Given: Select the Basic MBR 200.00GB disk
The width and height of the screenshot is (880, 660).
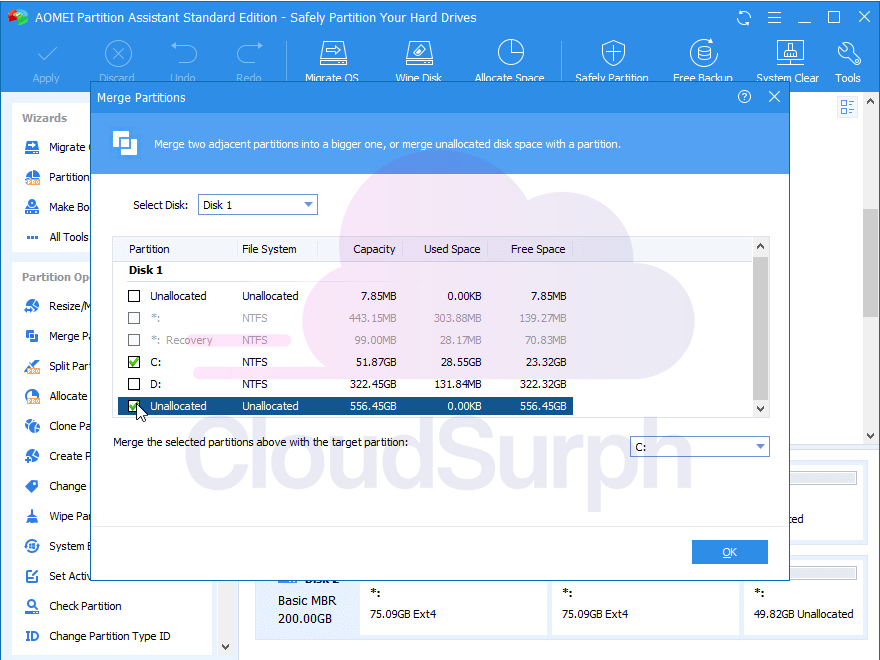Looking at the screenshot, I should 308,609.
